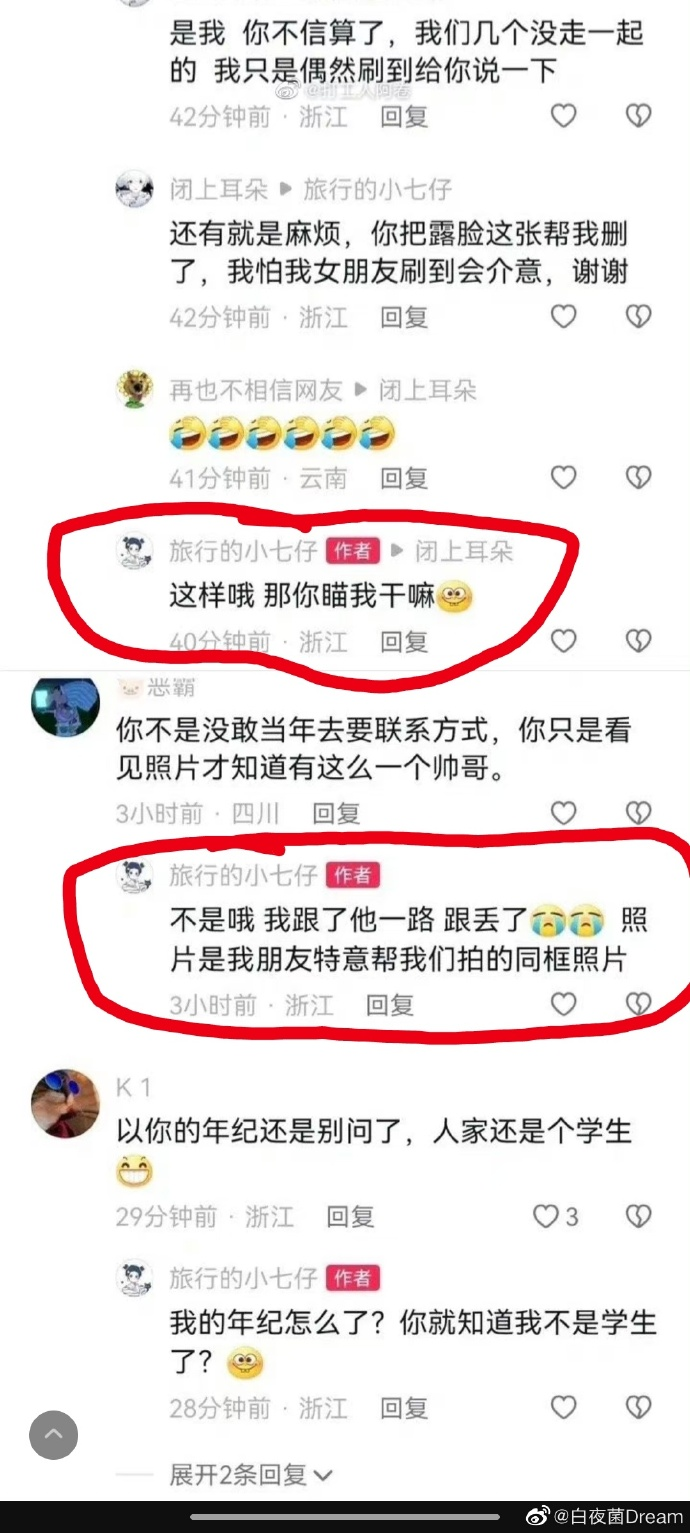Dislike the 我的年纪怎么了 reply

(638, 1408)
